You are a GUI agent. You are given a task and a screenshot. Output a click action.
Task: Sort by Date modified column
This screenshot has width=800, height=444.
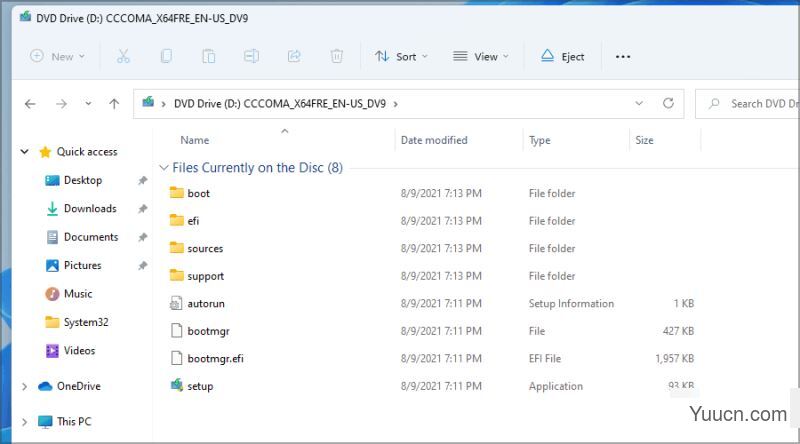pyautogui.click(x=434, y=140)
